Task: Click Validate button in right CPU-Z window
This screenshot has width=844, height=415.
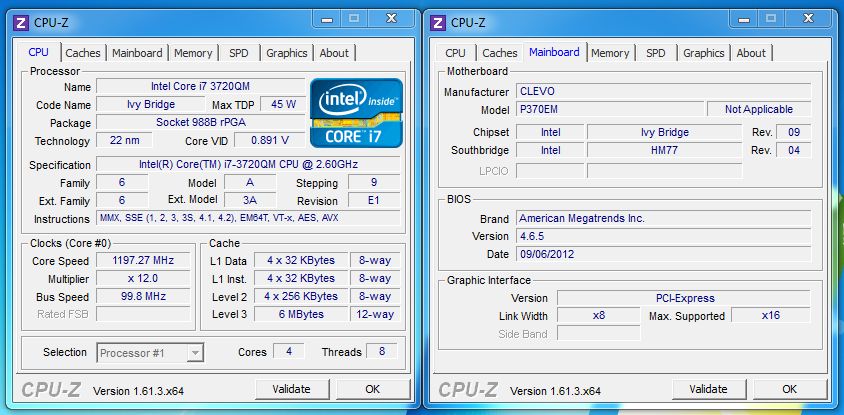Action: coord(708,389)
